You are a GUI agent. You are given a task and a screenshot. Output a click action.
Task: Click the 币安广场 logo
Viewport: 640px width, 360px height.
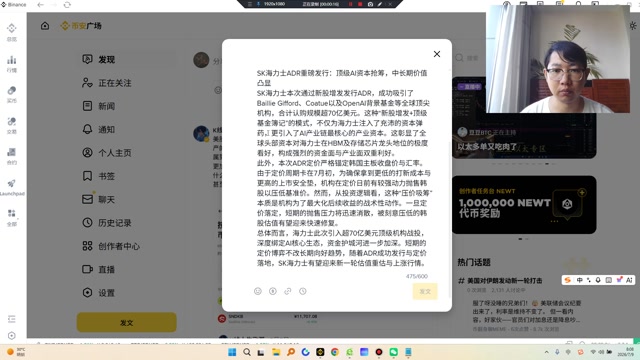[x=81, y=26]
